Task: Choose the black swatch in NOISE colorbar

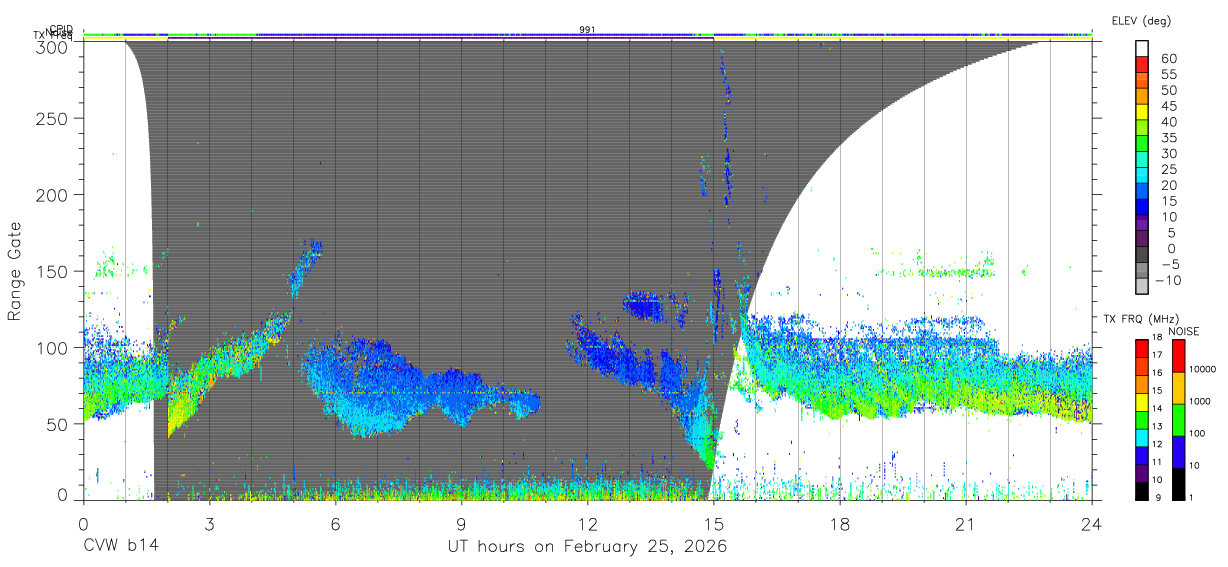Action: tap(1178, 484)
